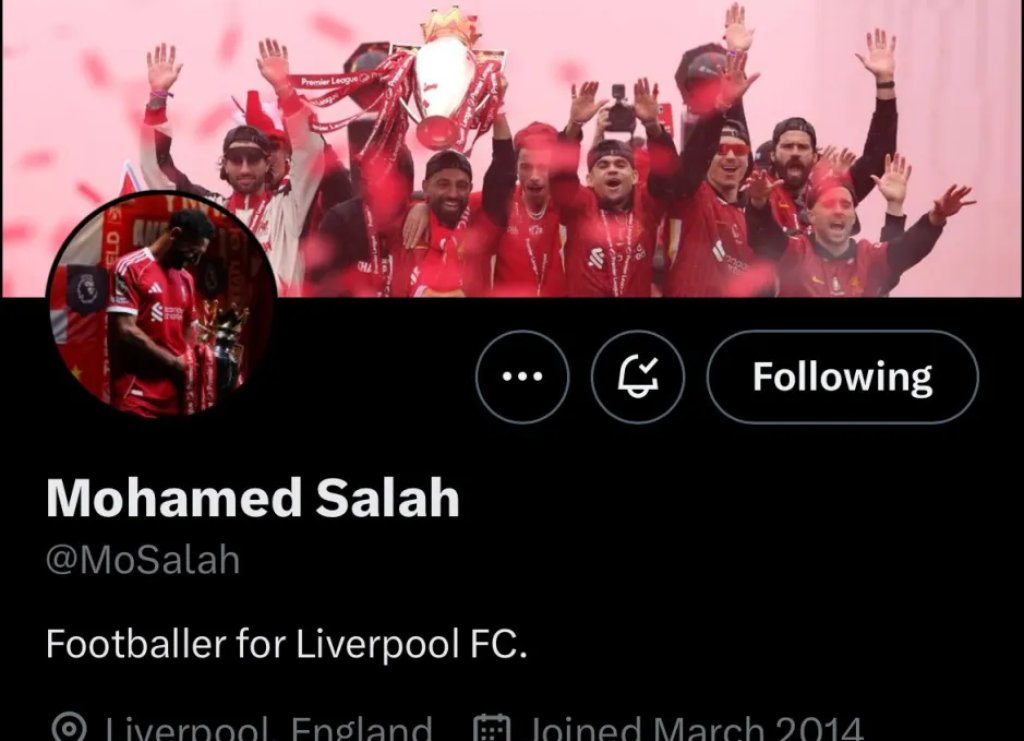Click the location pin icon
The image size is (1024, 741).
[x=69, y=727]
